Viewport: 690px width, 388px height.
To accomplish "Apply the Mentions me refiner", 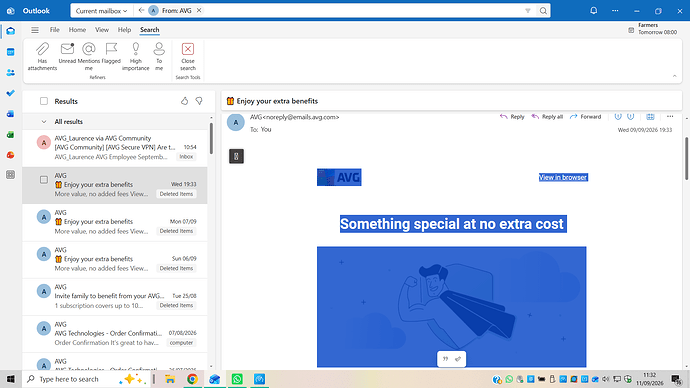I will click(x=88, y=56).
